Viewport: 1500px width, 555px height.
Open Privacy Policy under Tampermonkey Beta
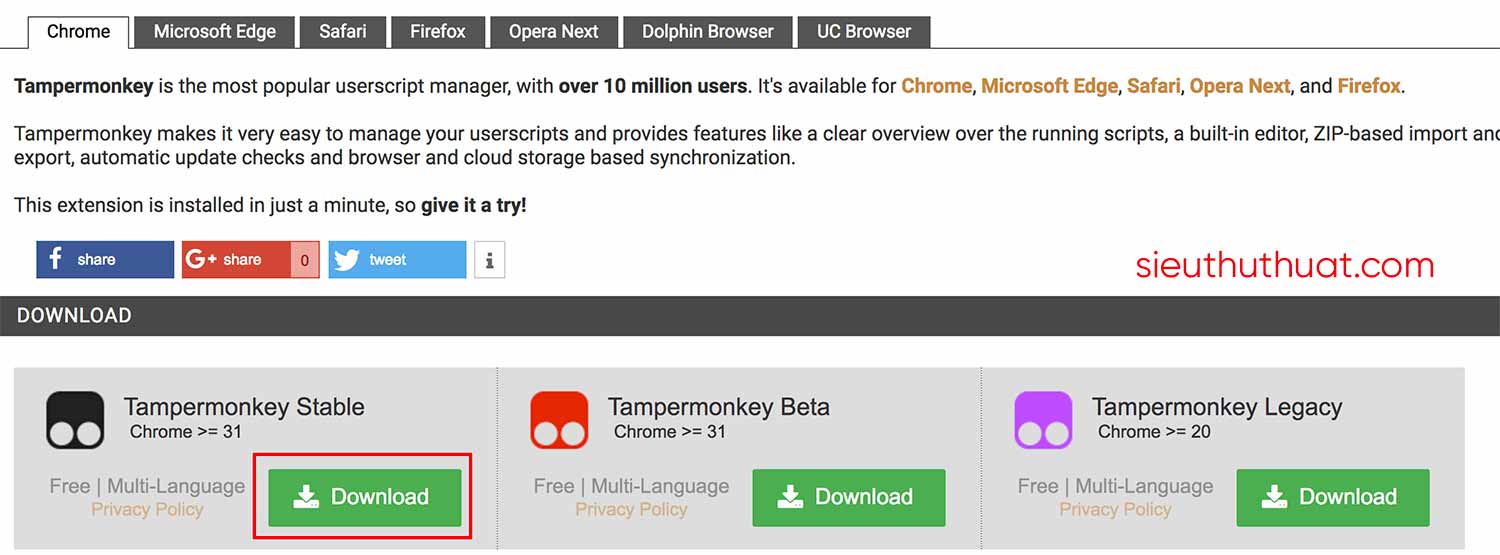tap(631, 510)
